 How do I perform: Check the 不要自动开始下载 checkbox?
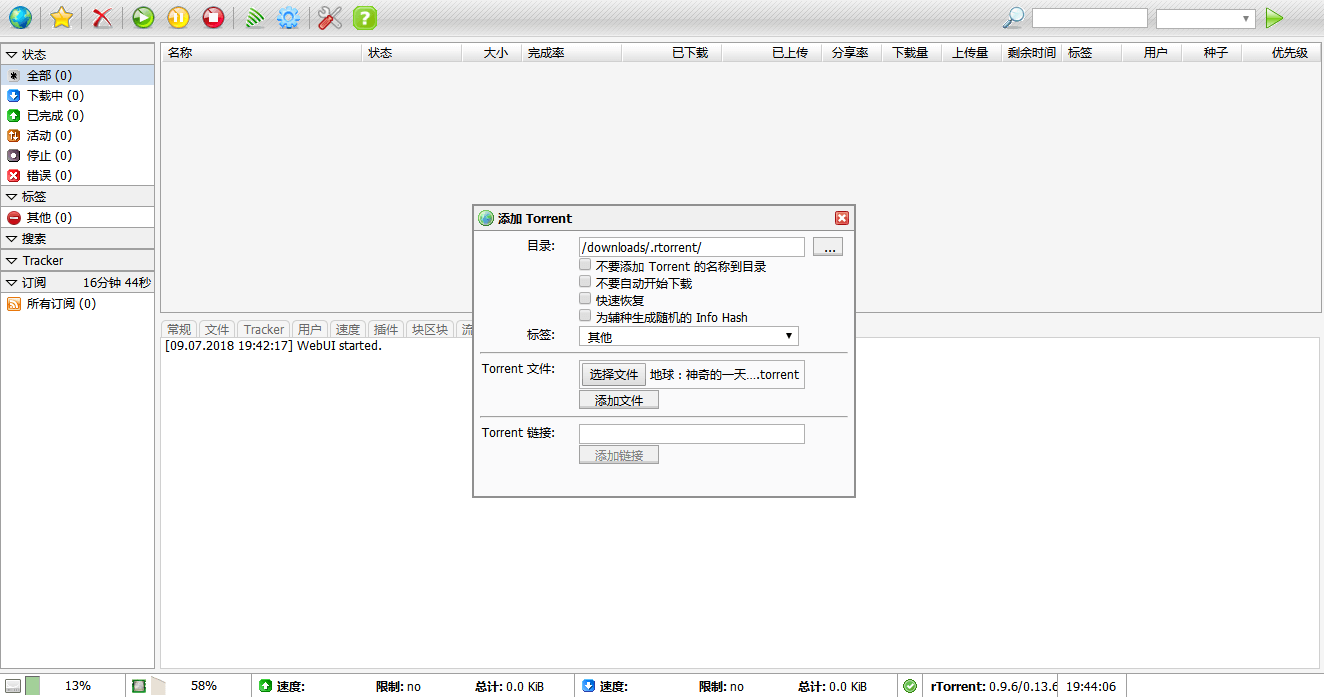click(585, 282)
